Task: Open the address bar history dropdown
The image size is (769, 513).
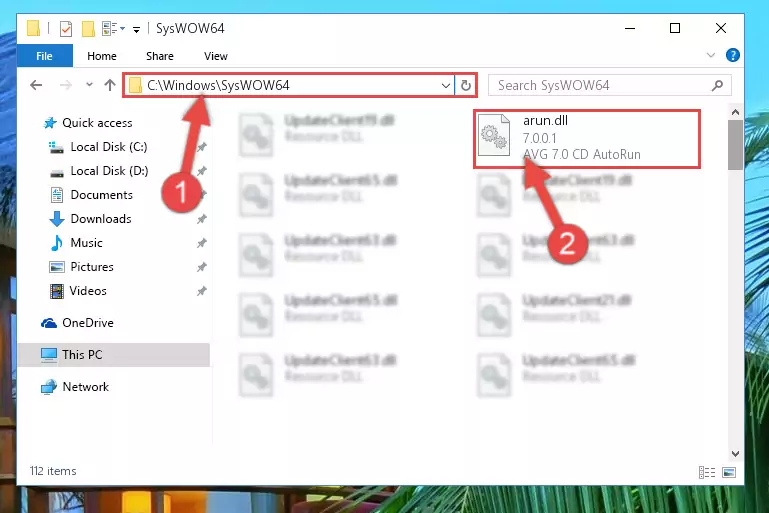Action: (445, 86)
